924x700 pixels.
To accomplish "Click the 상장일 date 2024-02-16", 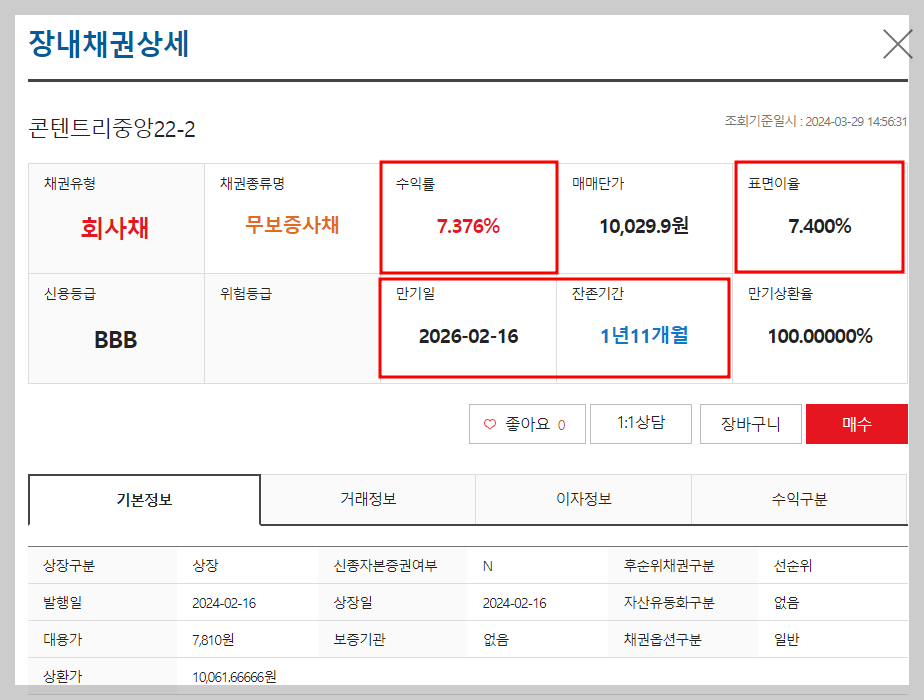I will [514, 603].
